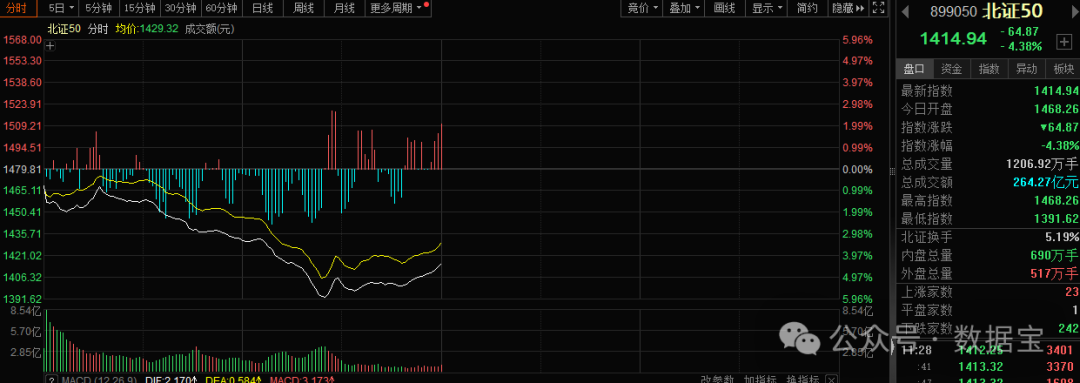This screenshot has height=383, width=1080.
Task: Go to the next stock arrow
Action: point(1075,11)
